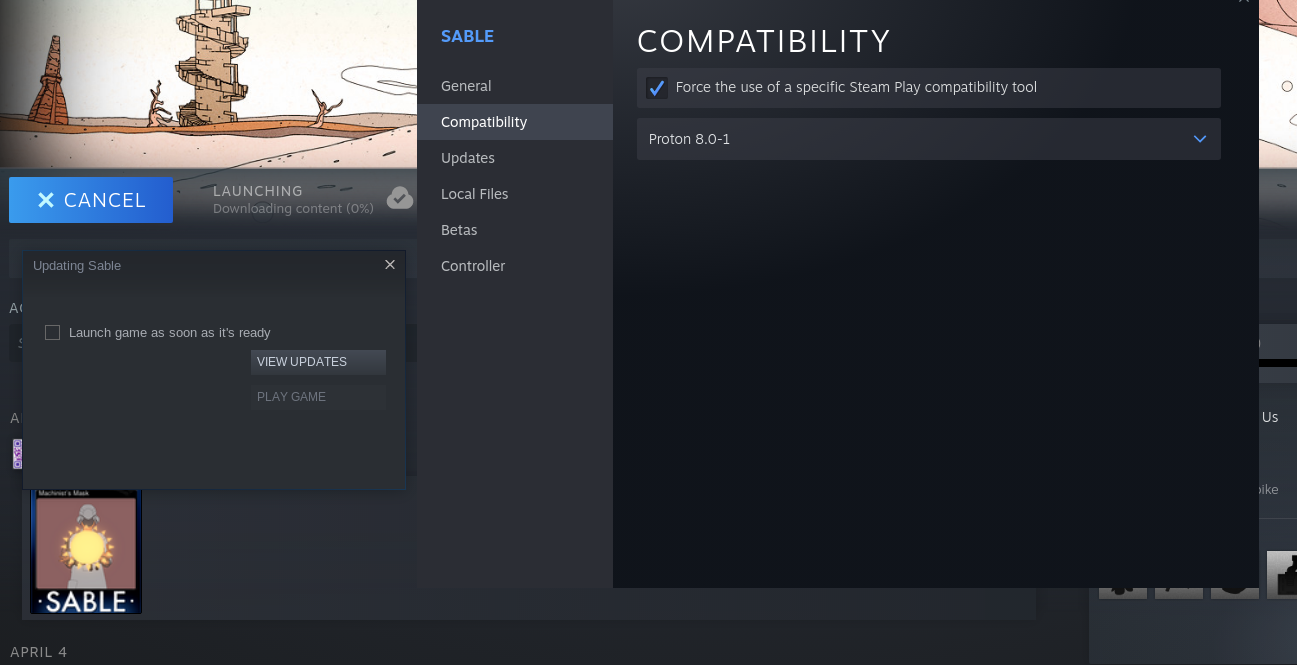Open the Controller settings tab

click(515, 266)
